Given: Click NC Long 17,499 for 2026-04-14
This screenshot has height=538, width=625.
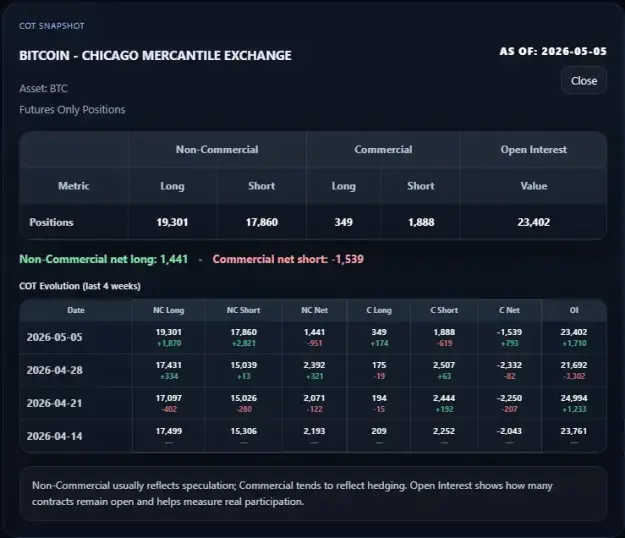Looking at the screenshot, I should [x=169, y=431].
